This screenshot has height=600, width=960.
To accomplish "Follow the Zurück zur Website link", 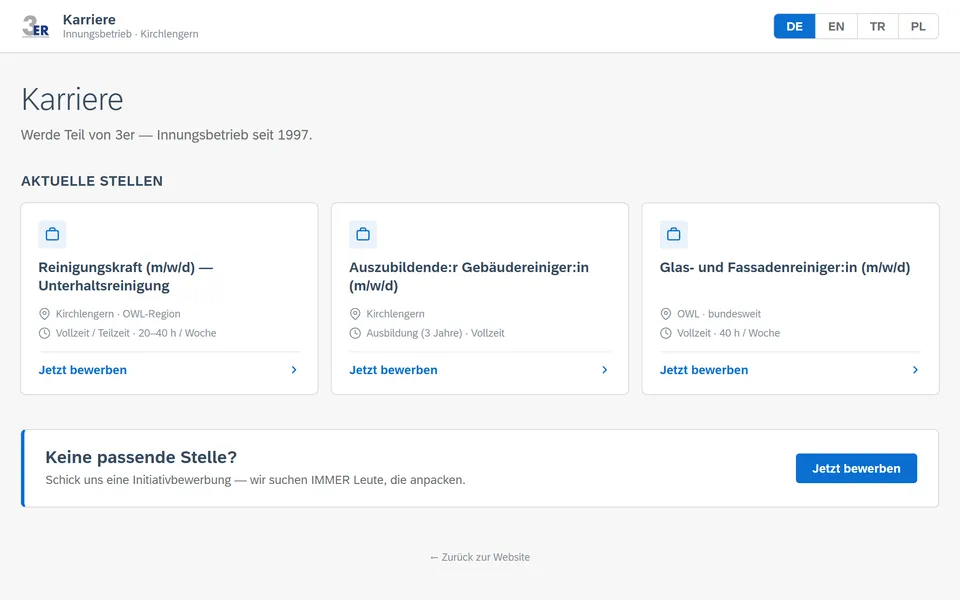I will (480, 557).
